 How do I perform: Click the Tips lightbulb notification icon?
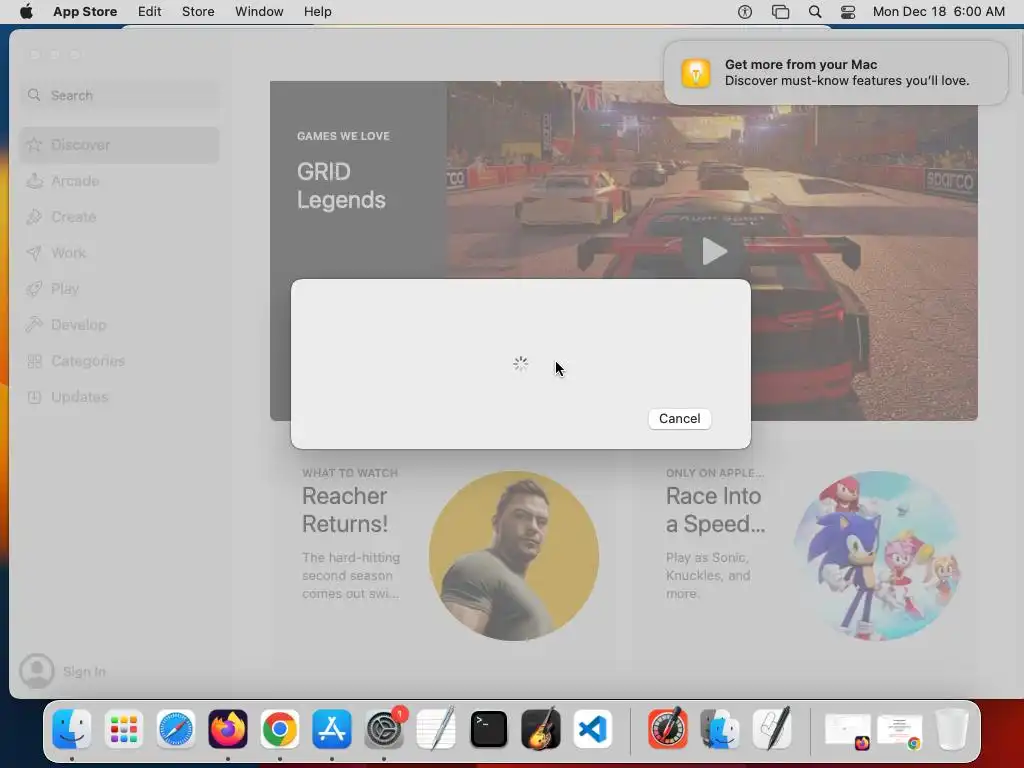696,73
